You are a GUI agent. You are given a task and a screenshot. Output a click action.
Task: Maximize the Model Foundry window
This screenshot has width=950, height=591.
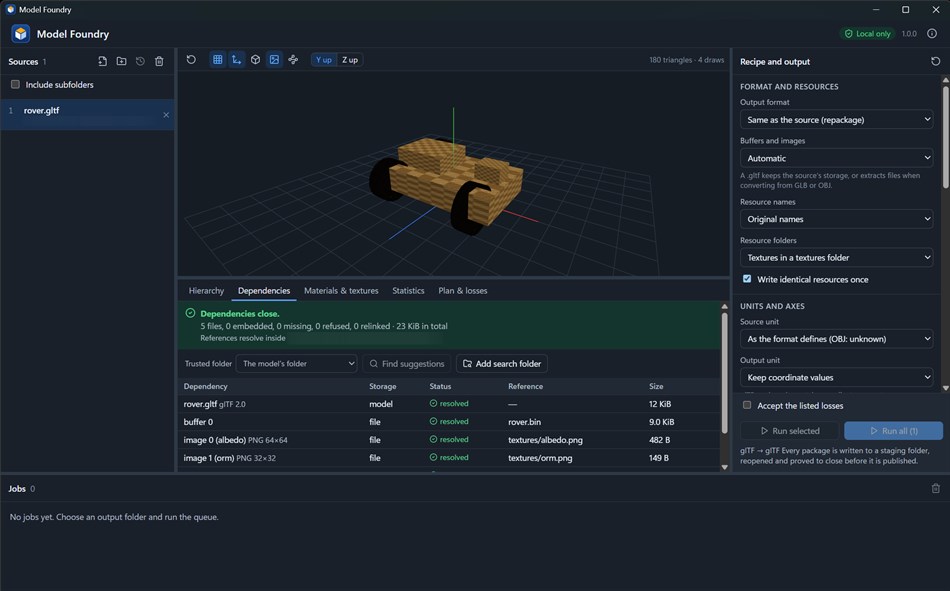905,10
